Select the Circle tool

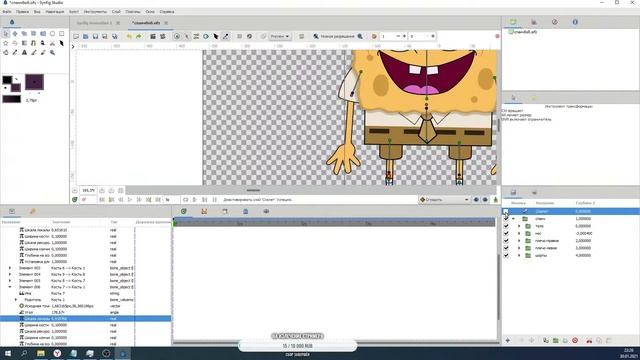pos(53,33)
